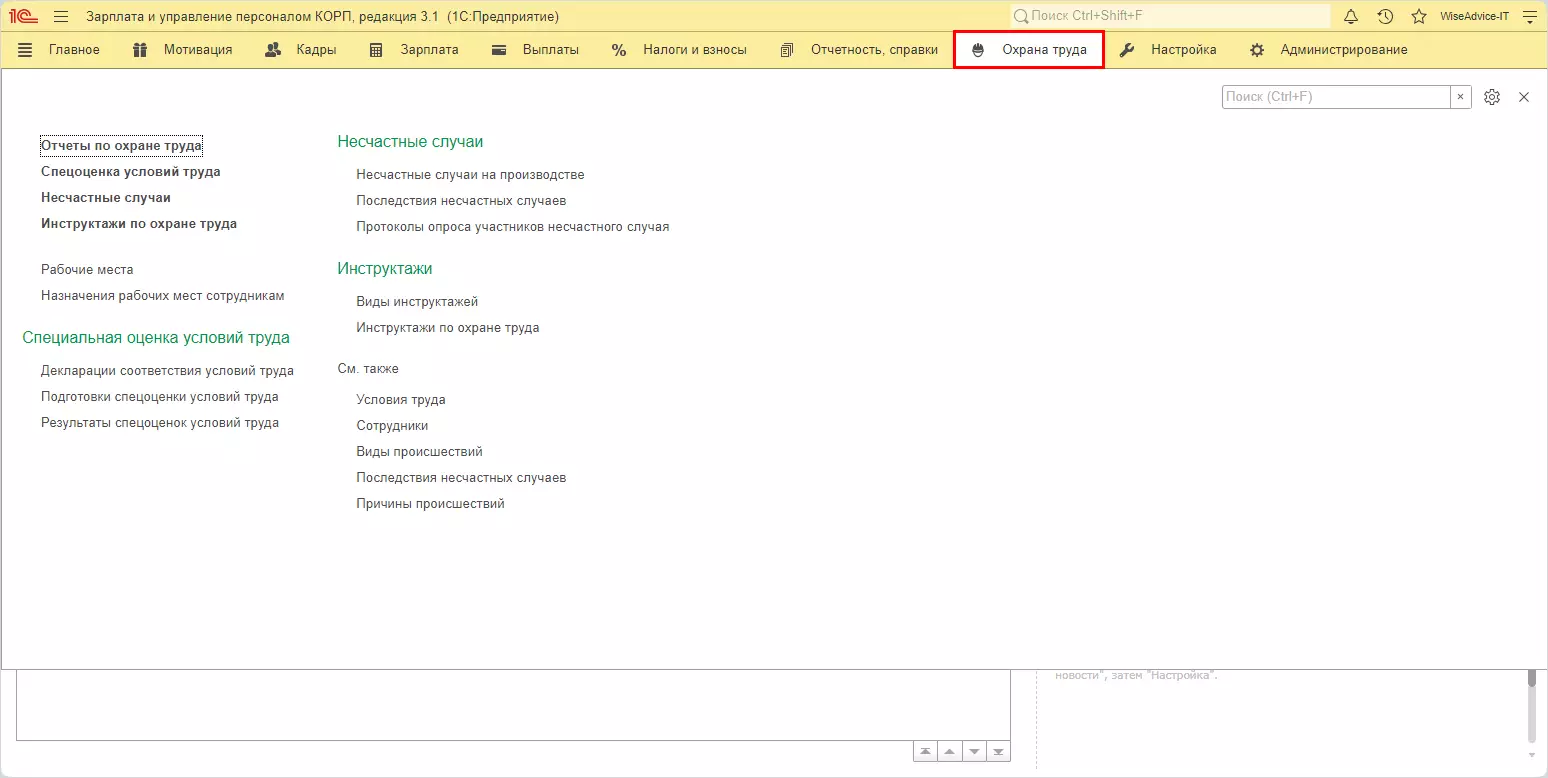Click the 1C logo icon
This screenshot has height=778, width=1548.
tap(23, 16)
